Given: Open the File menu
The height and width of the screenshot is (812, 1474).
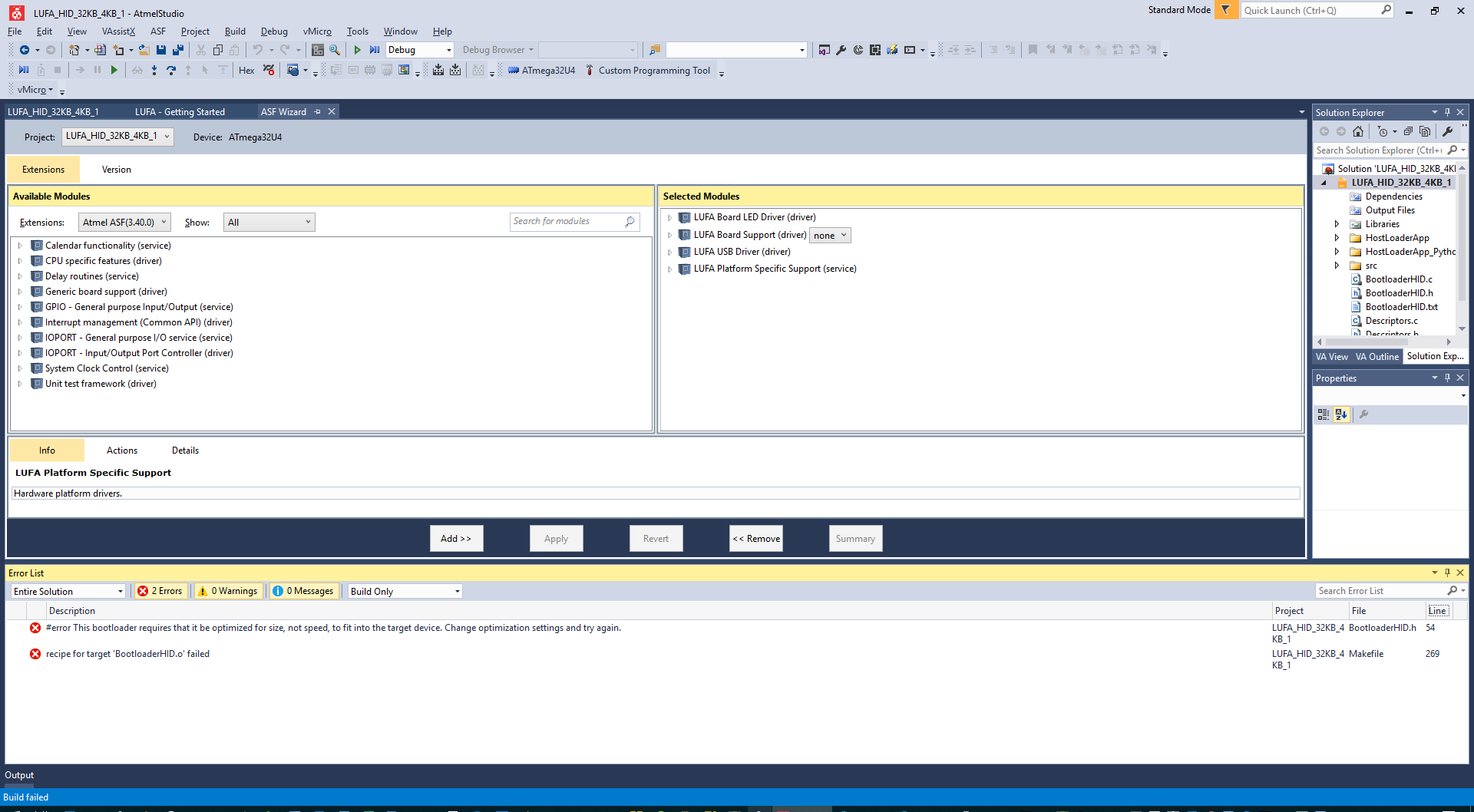Looking at the screenshot, I should [15, 31].
